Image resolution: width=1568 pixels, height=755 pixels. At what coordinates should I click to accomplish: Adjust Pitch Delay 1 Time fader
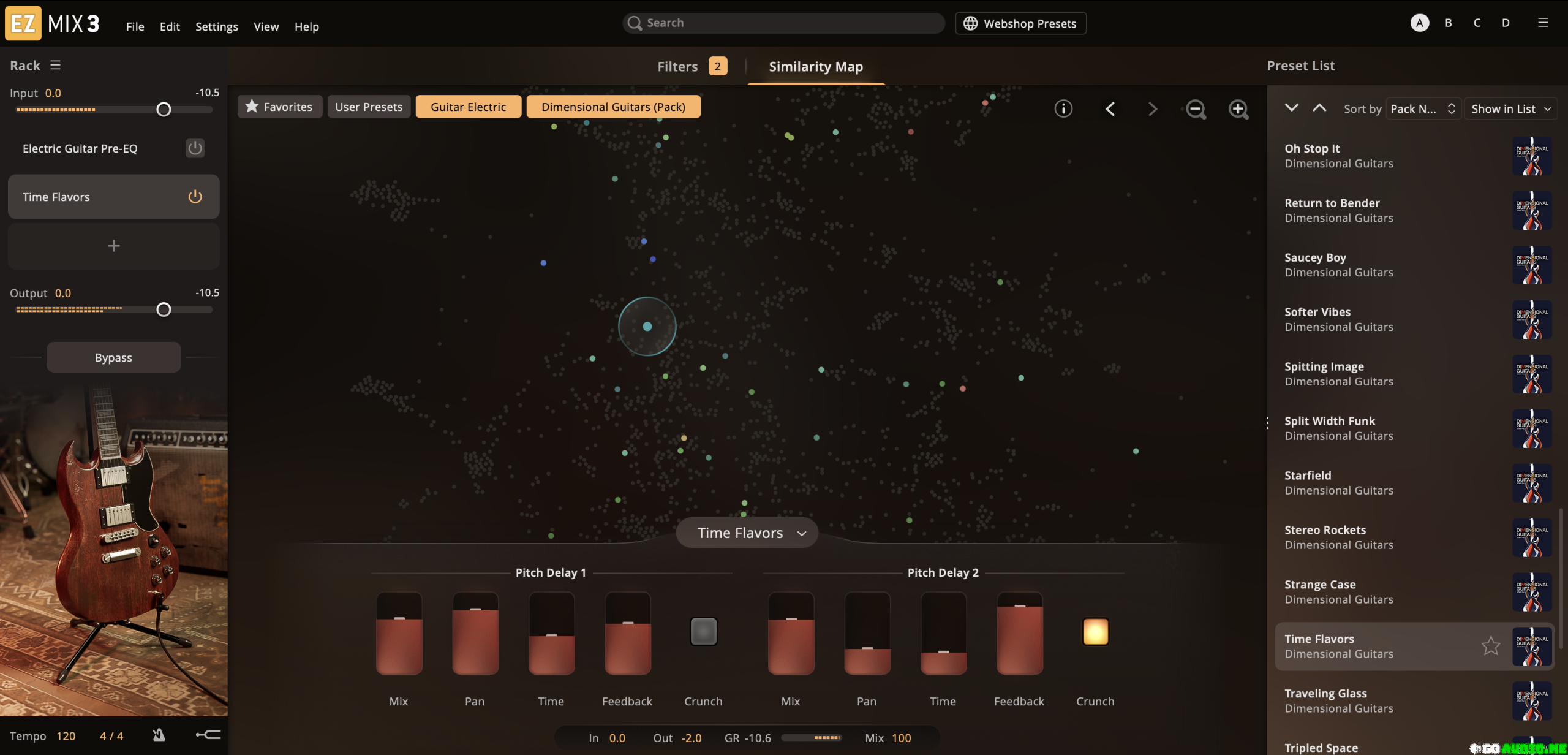pos(552,634)
